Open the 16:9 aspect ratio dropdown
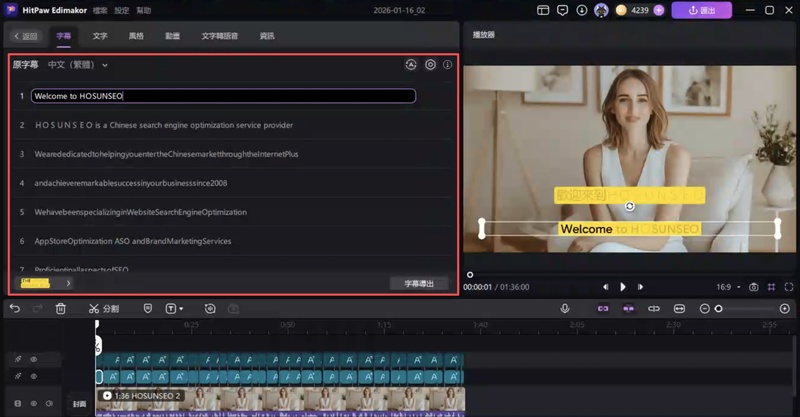Viewport: 800px width, 417px height. pyautogui.click(x=728, y=287)
